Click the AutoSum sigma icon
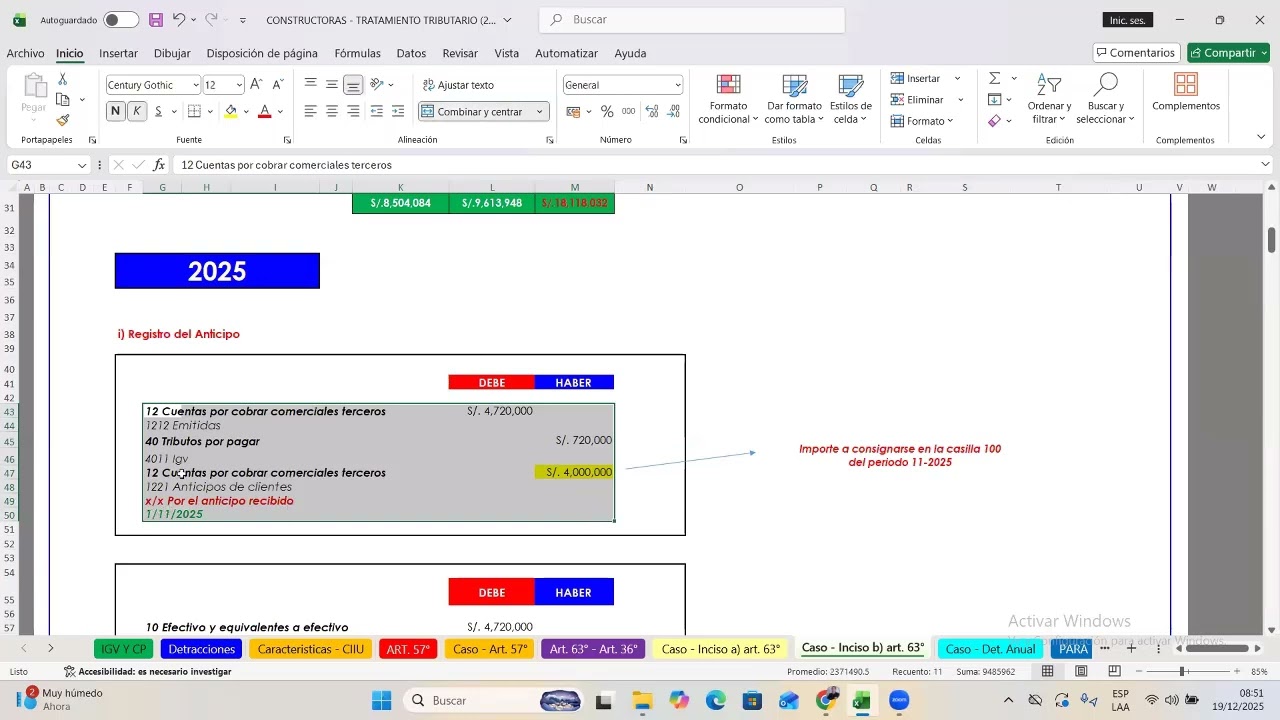 [994, 78]
